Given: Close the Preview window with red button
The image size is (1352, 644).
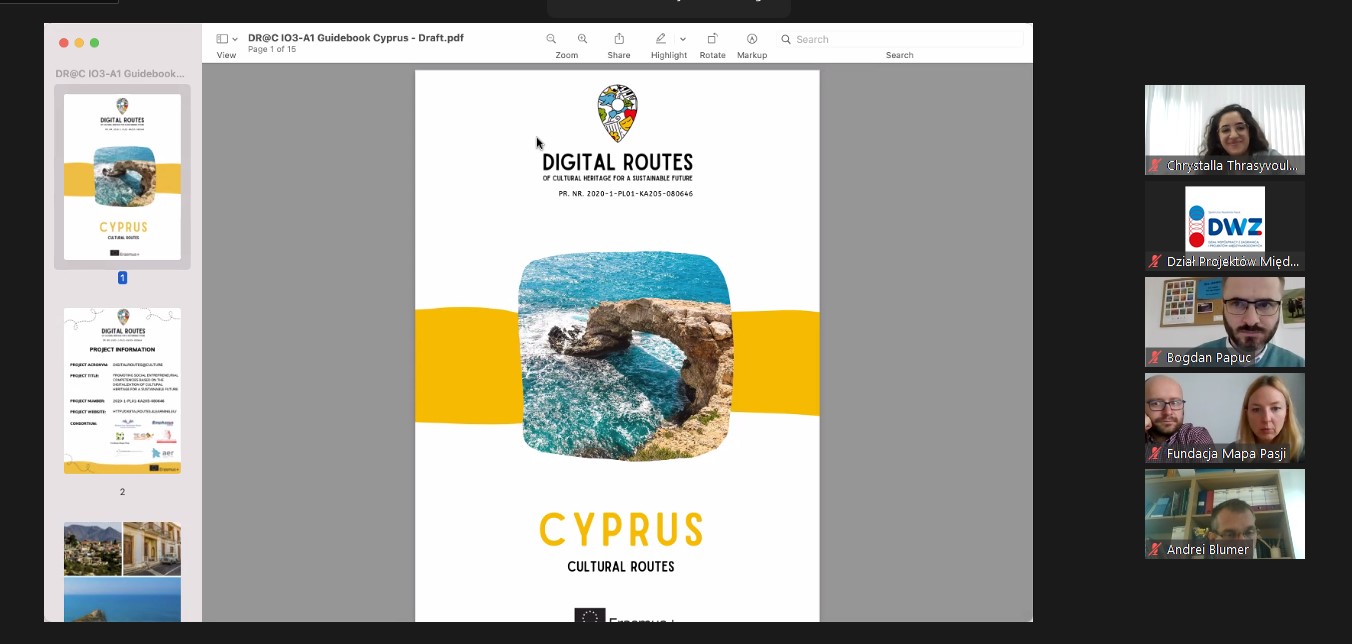Looking at the screenshot, I should (x=64, y=43).
